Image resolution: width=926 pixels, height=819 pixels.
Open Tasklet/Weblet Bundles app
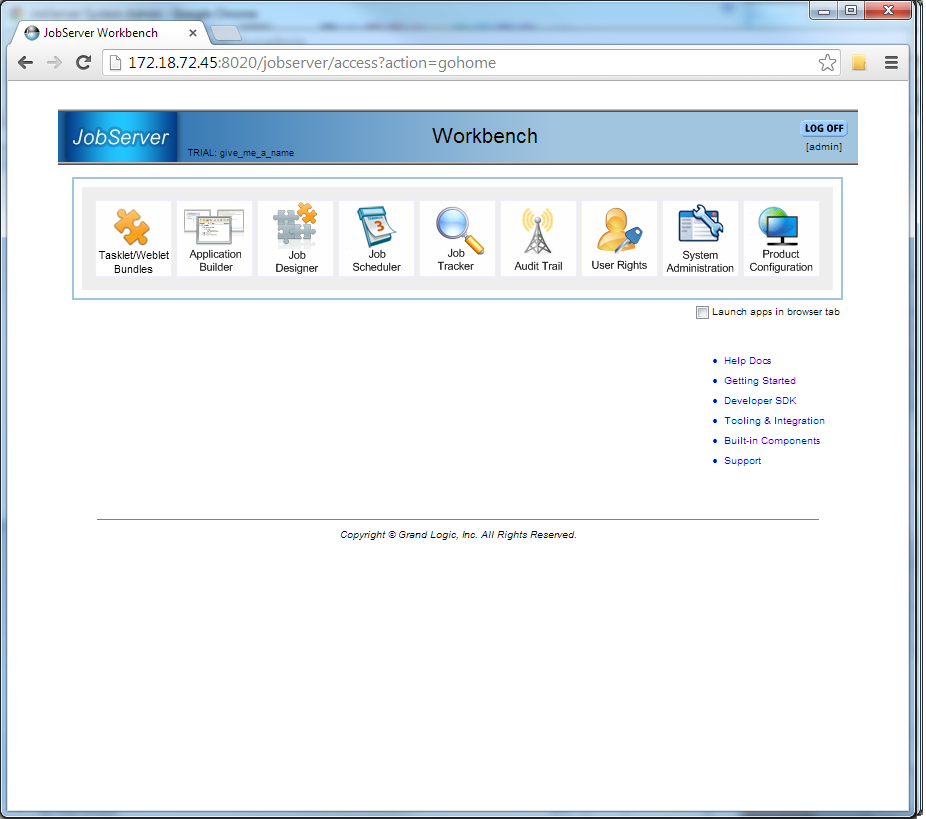(x=133, y=238)
